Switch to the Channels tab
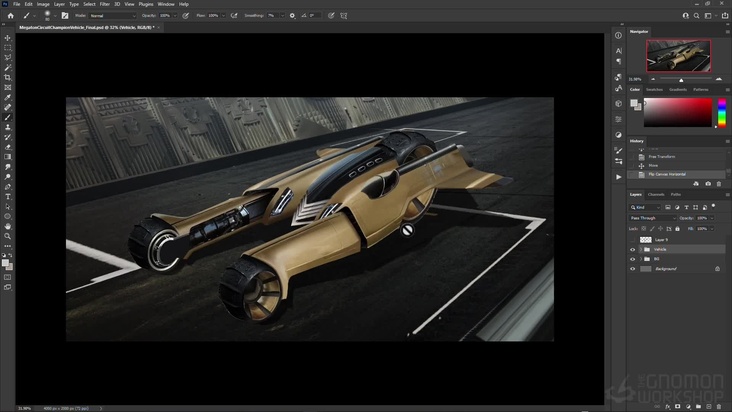Viewport: 732px width, 412px height. [x=656, y=194]
